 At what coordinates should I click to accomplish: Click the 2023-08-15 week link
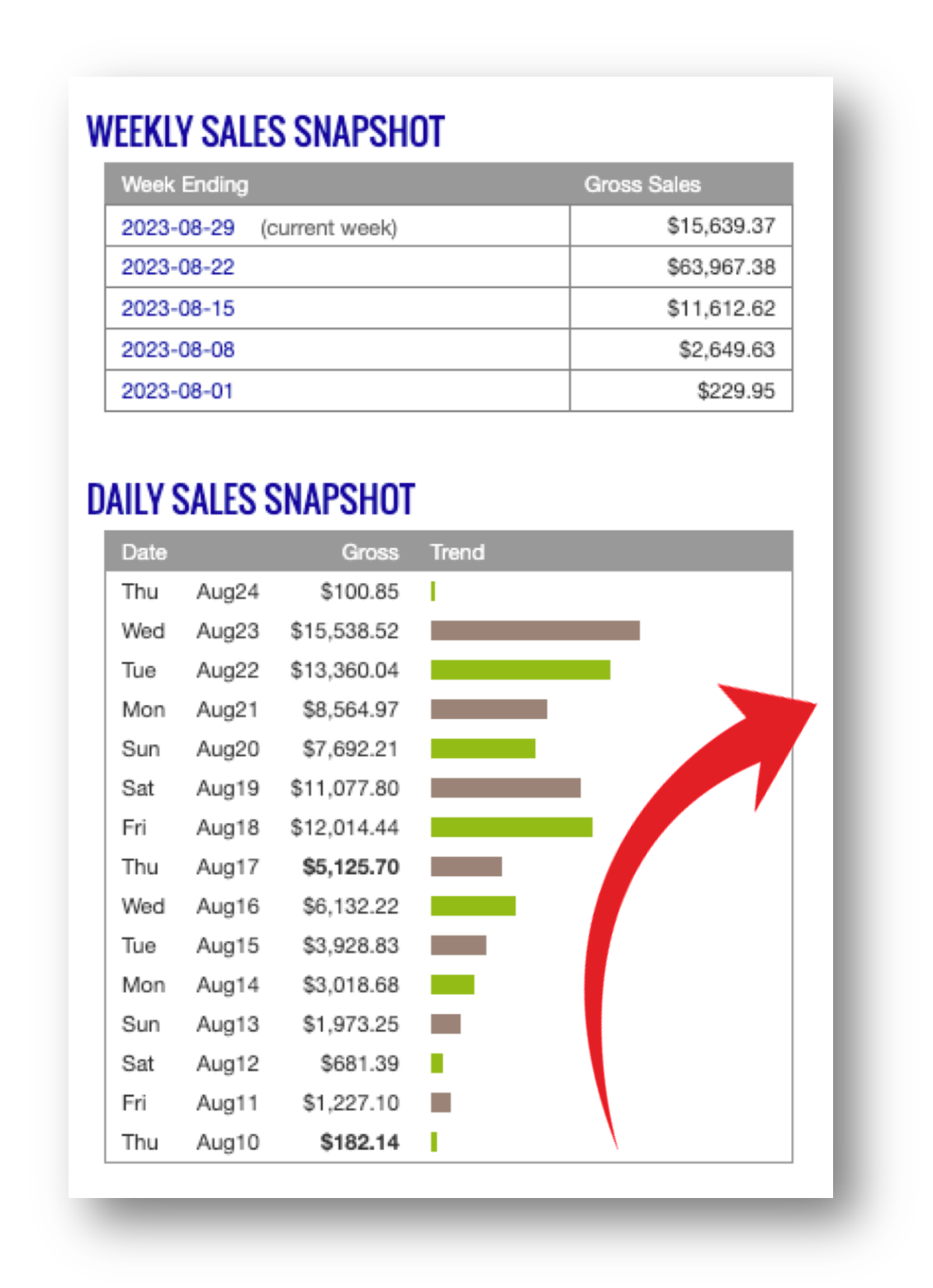pos(178,309)
